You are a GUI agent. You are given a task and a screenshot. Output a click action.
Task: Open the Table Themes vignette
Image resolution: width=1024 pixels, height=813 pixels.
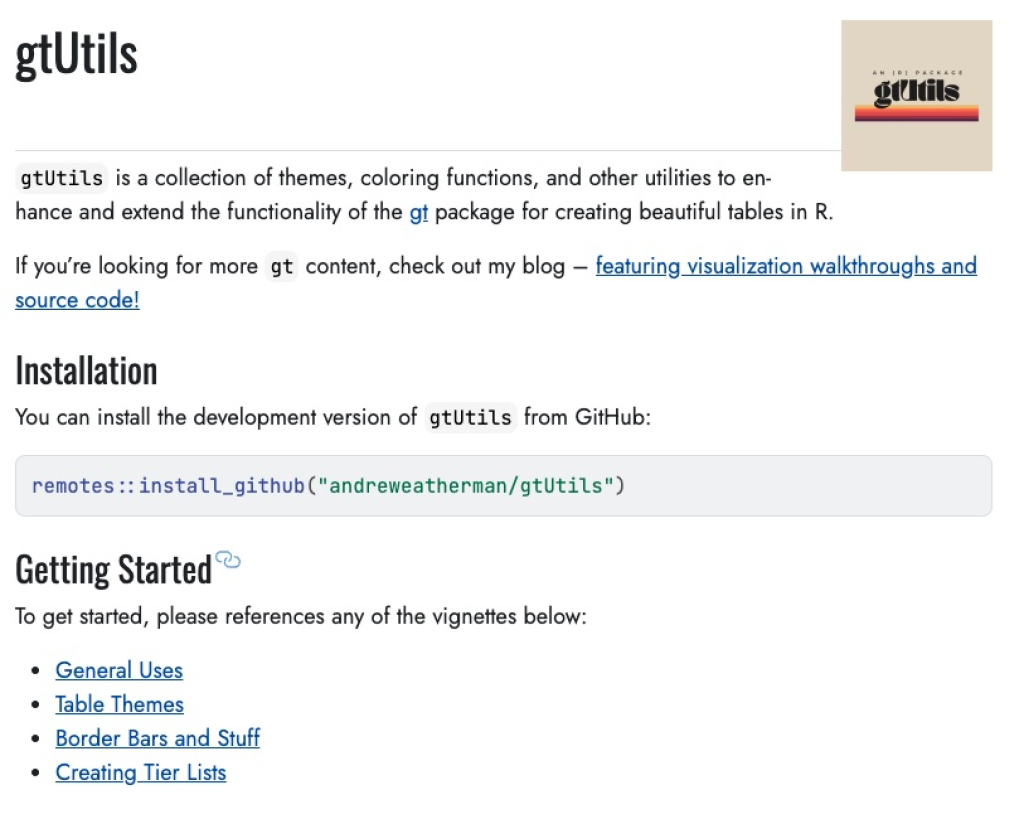120,704
